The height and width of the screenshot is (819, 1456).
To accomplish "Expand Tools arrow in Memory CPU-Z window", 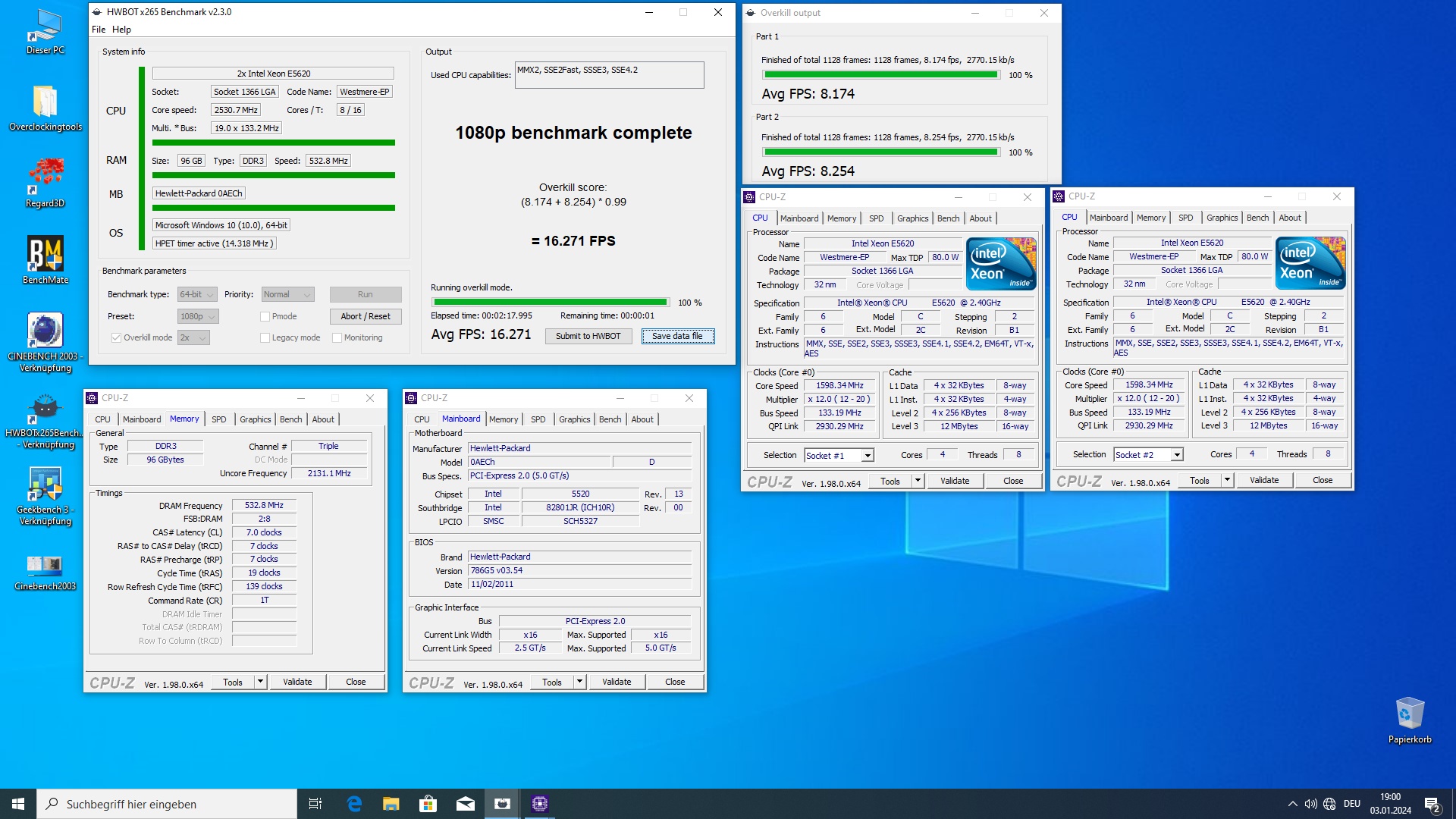I will coord(260,682).
